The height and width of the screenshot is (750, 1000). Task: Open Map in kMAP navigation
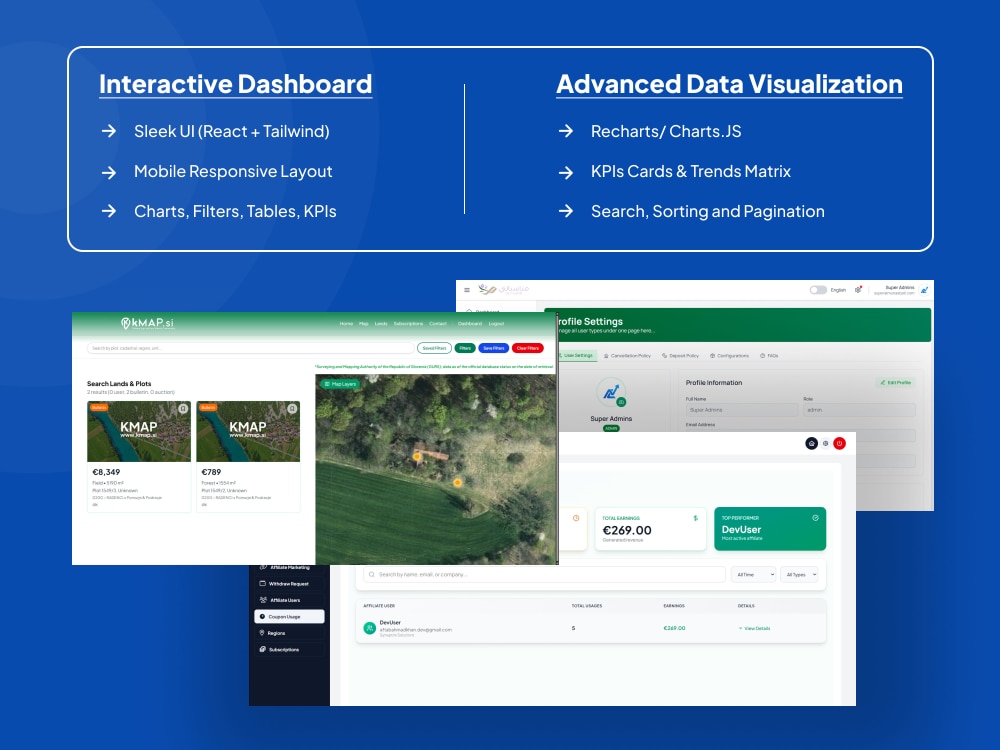tap(364, 323)
